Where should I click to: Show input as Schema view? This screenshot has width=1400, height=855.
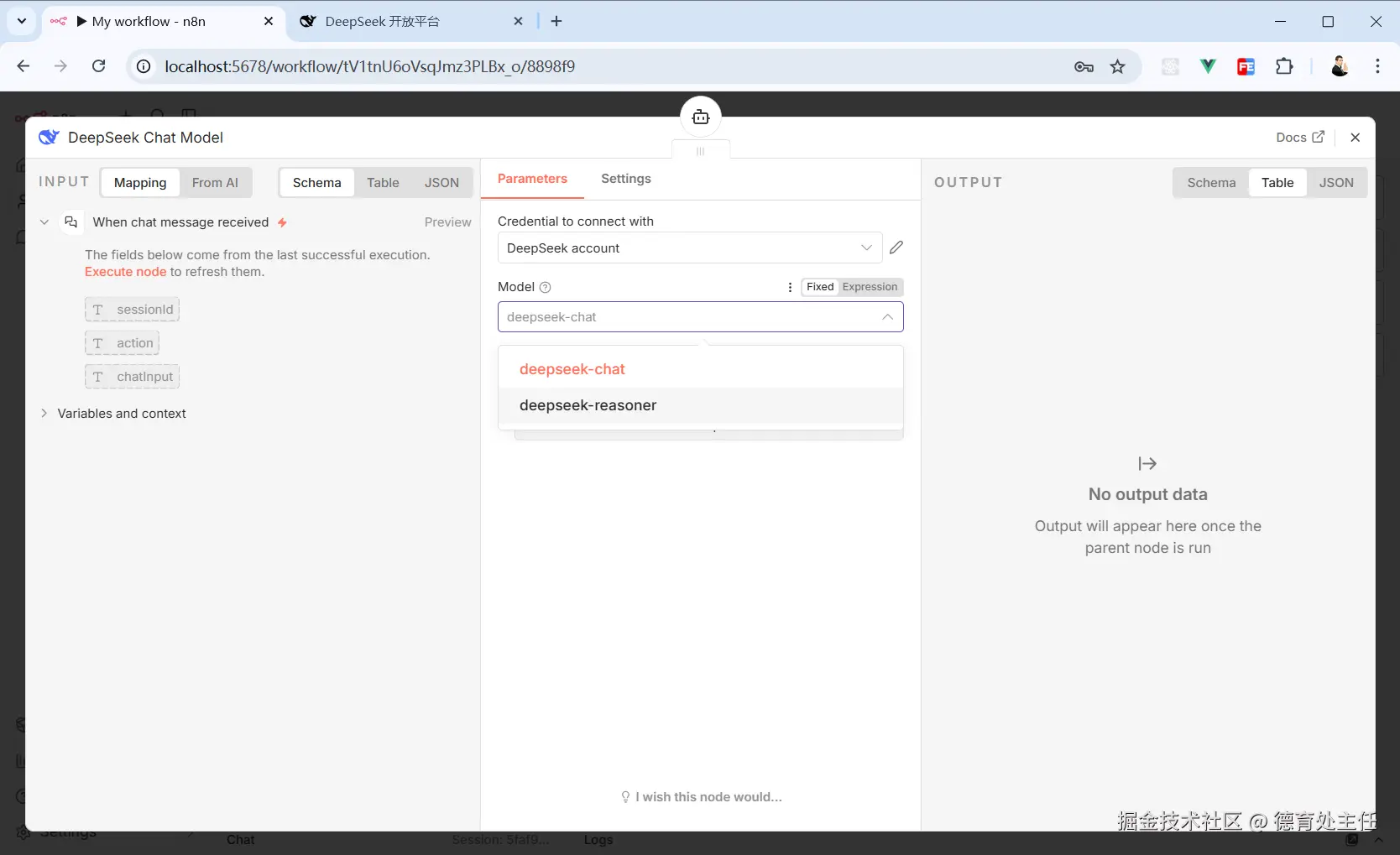point(317,183)
